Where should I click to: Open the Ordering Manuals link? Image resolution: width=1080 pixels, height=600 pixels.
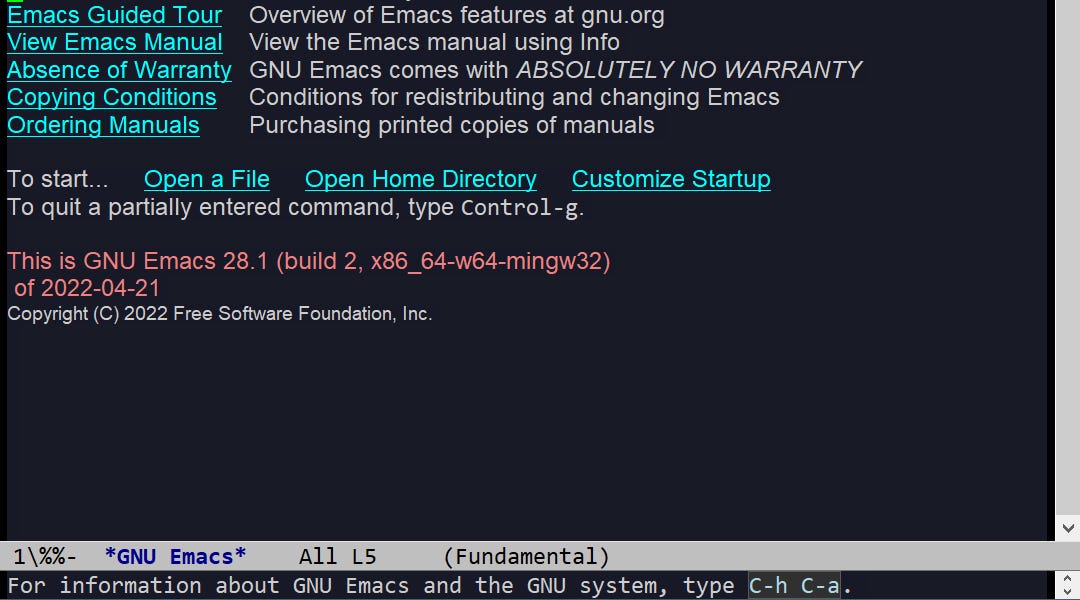click(103, 125)
